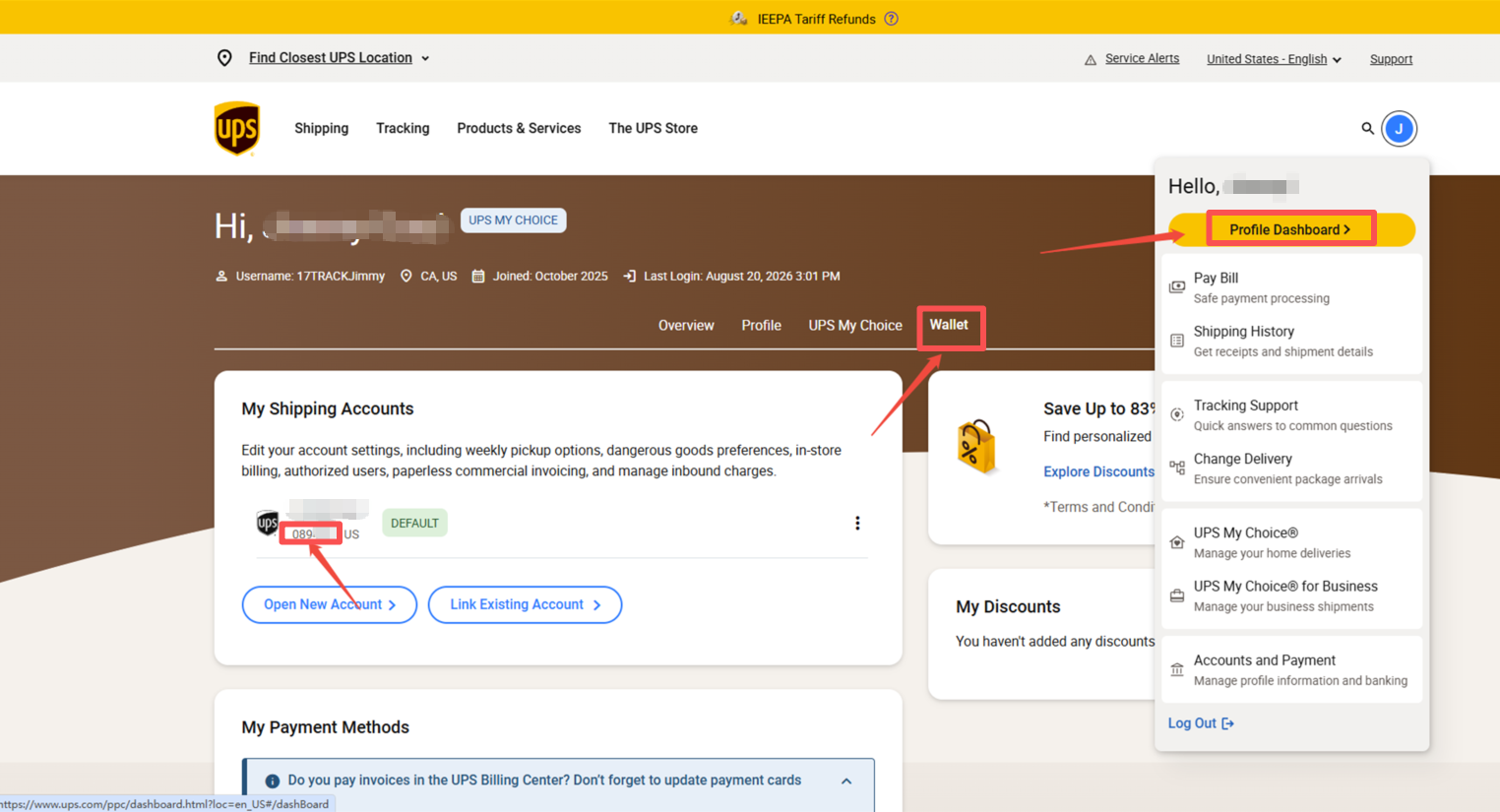This screenshot has height=812, width=1500.
Task: Click the My Discounts heading
Action: click(x=1008, y=607)
